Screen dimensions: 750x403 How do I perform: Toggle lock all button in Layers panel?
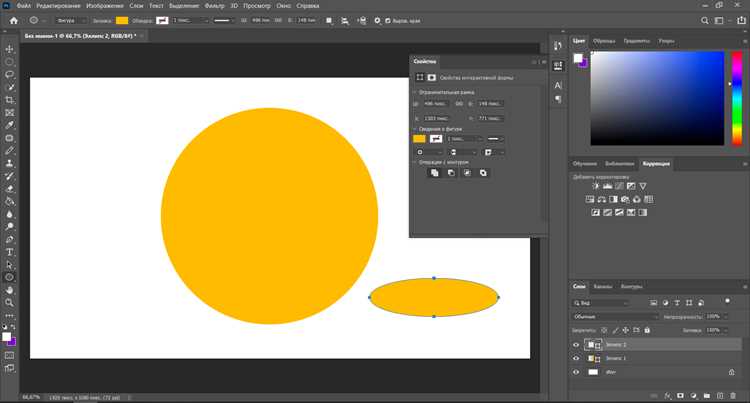pos(647,330)
